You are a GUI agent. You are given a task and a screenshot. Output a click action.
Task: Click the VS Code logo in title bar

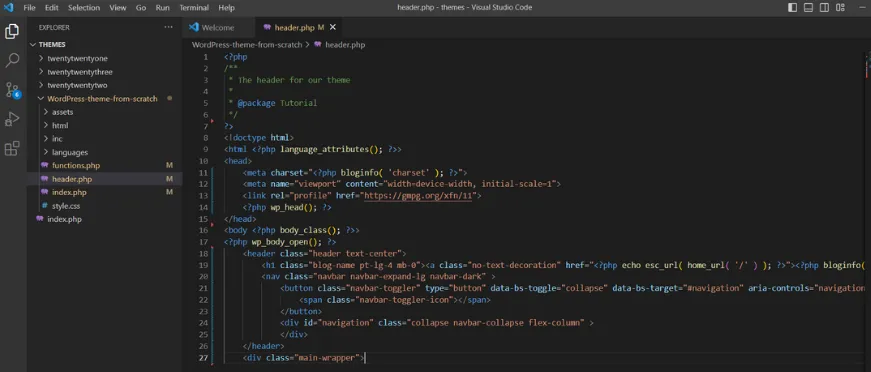[x=8, y=7]
